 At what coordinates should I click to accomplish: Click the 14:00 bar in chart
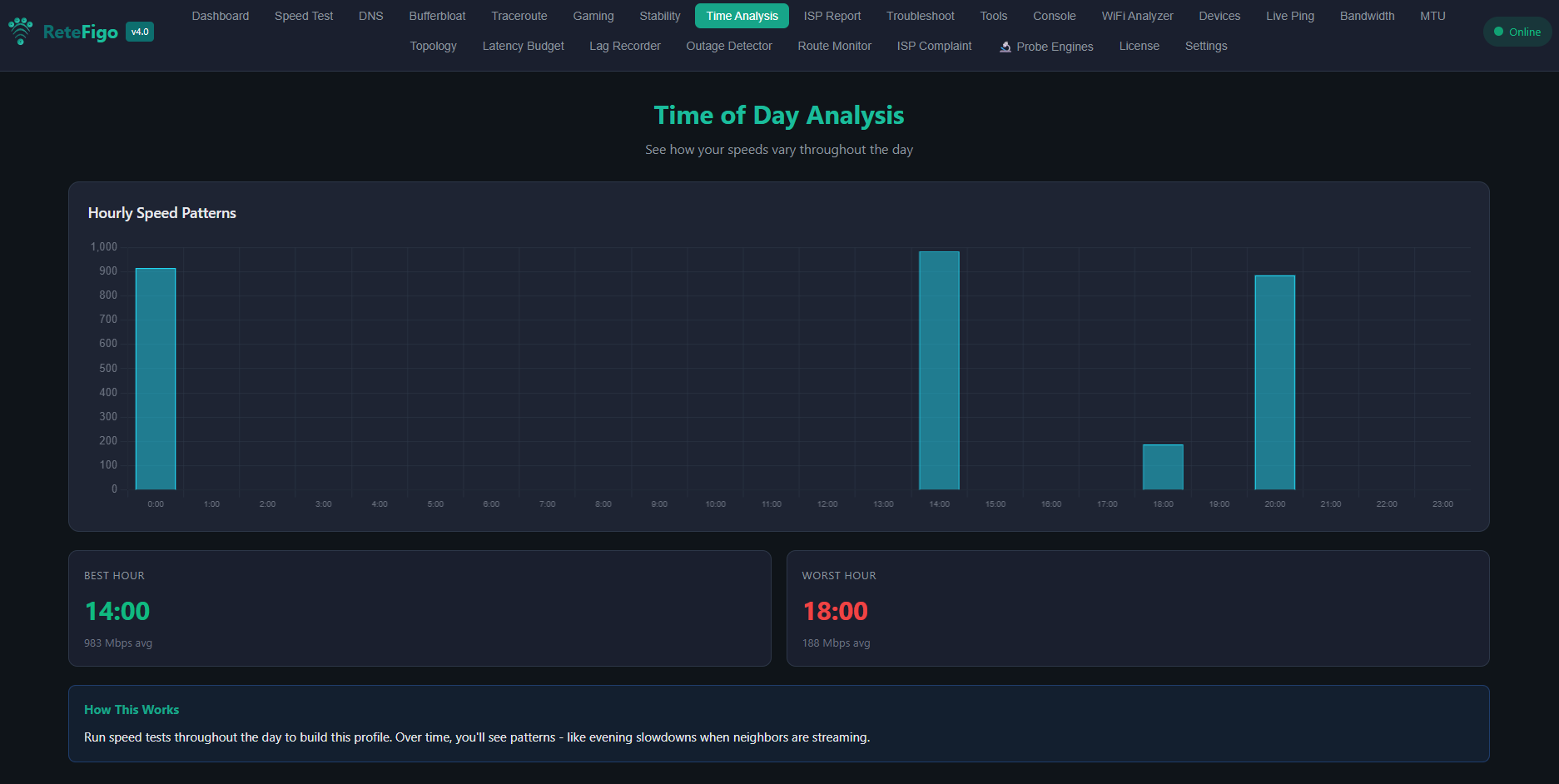click(x=939, y=370)
